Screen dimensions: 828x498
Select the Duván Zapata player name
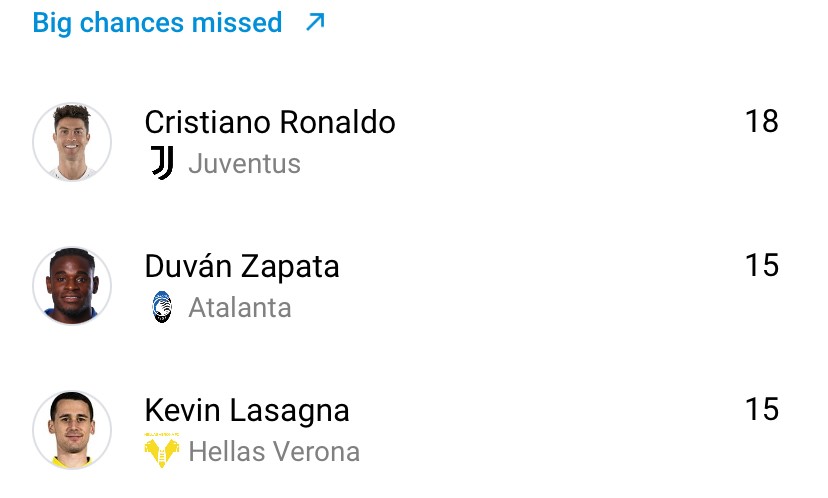tap(242, 266)
